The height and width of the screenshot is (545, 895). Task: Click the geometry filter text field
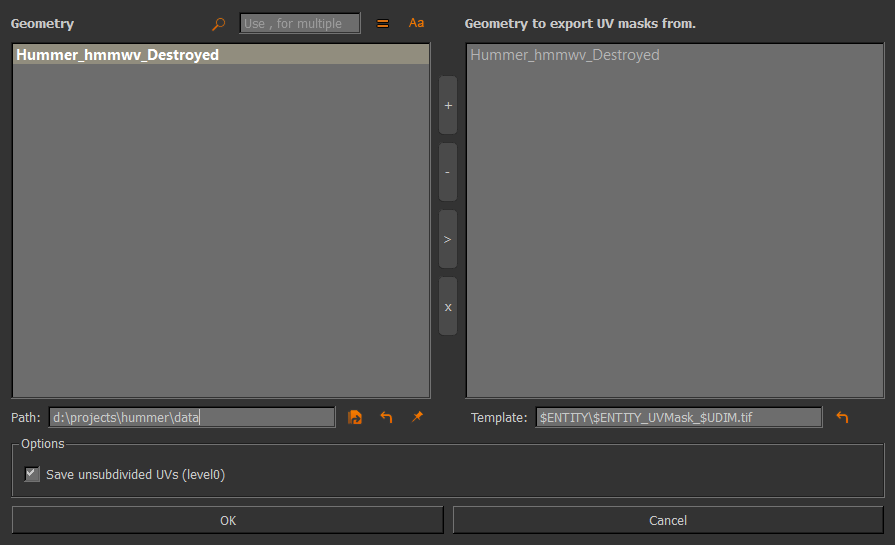299,23
